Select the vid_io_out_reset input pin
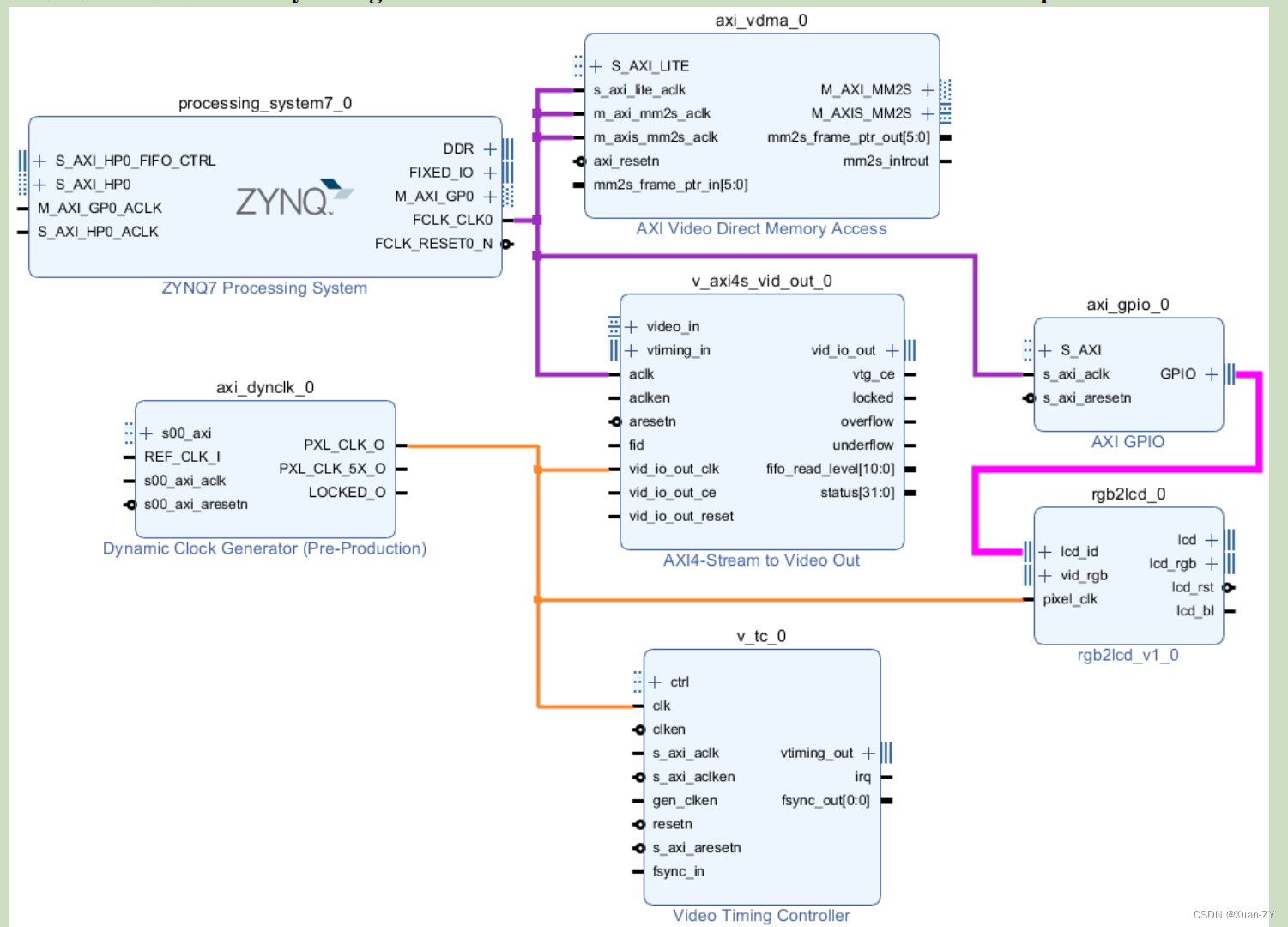Screen dimensions: 1288x927 pos(681,517)
